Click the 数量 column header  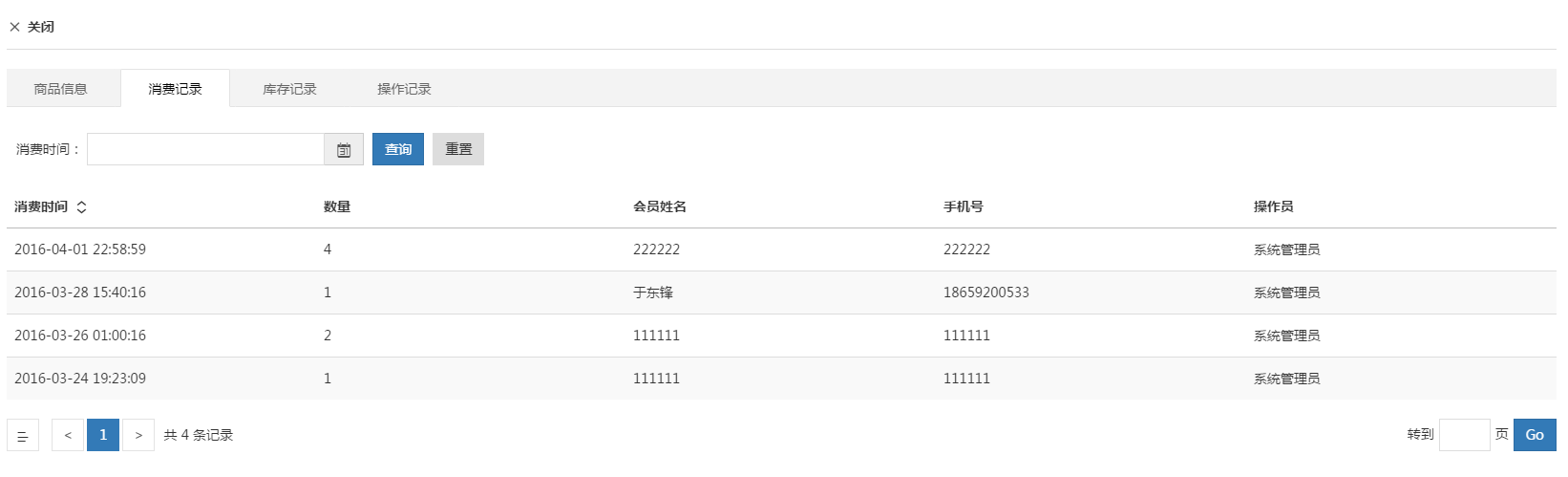click(337, 206)
